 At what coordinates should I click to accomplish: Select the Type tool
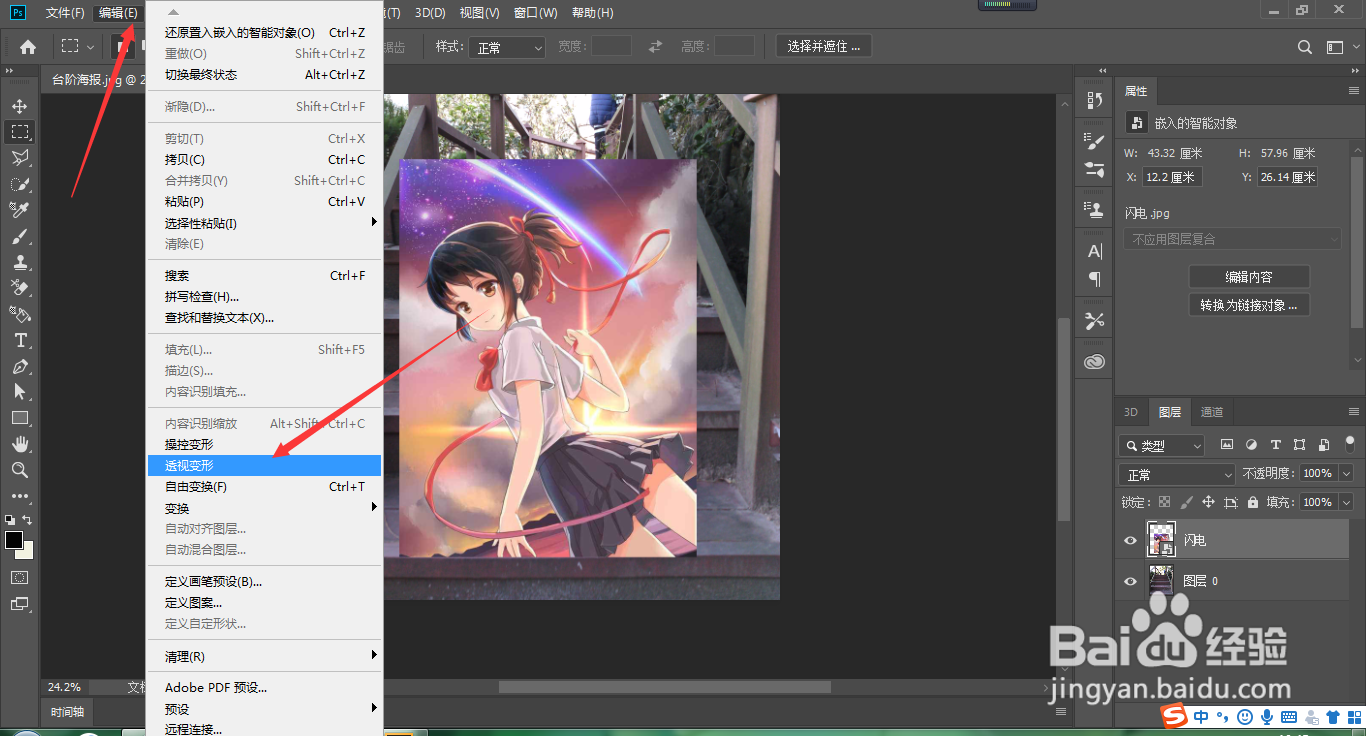pyautogui.click(x=20, y=340)
